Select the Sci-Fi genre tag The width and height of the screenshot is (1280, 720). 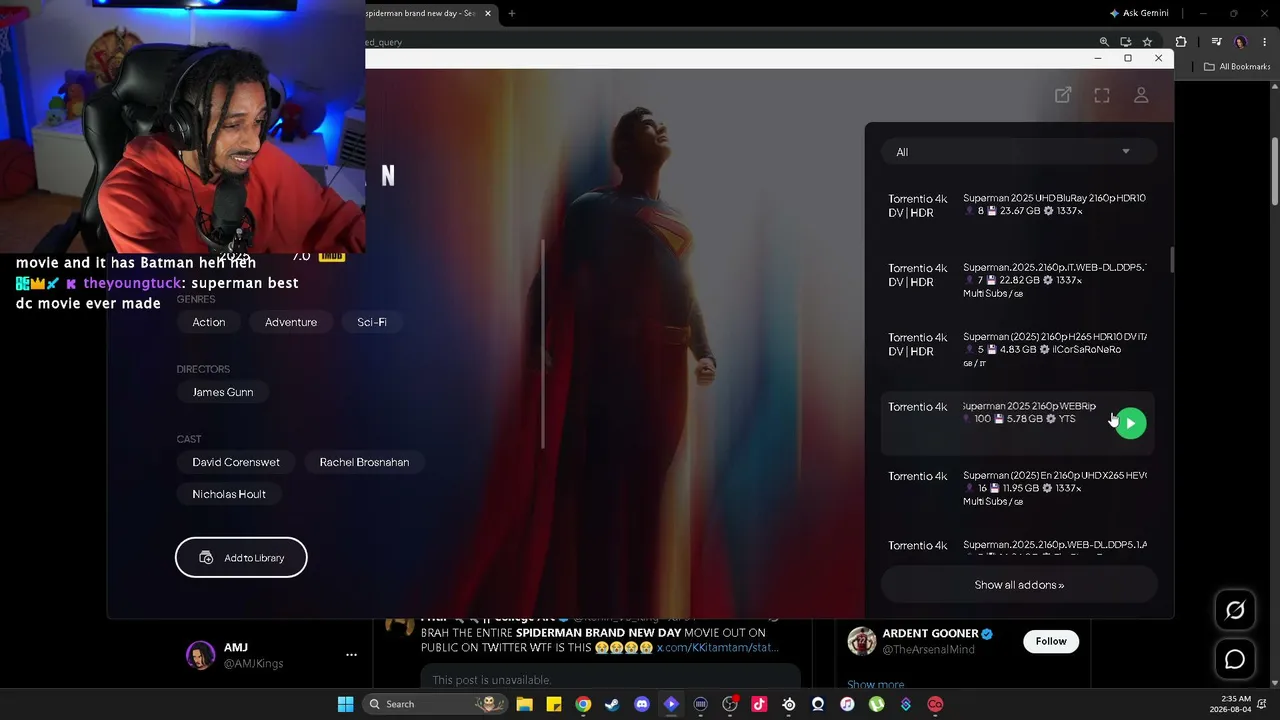(x=372, y=322)
